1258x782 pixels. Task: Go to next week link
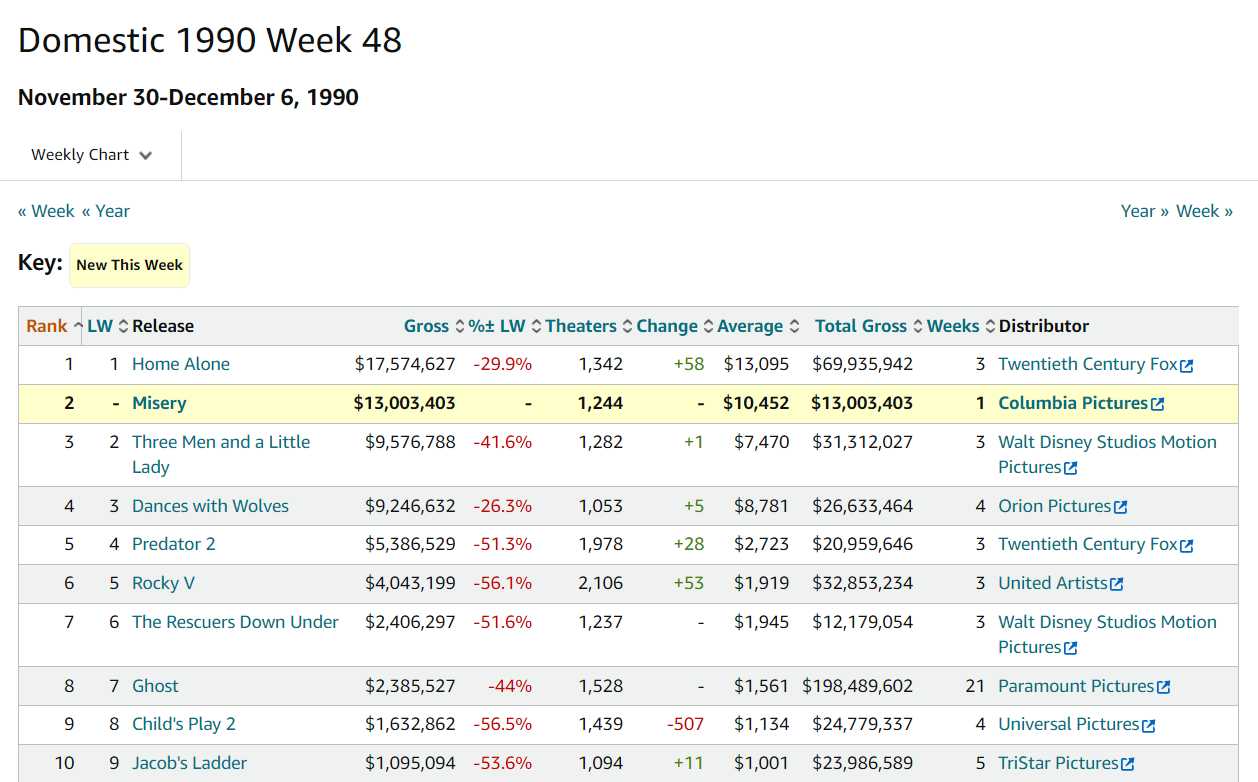click(x=1204, y=211)
